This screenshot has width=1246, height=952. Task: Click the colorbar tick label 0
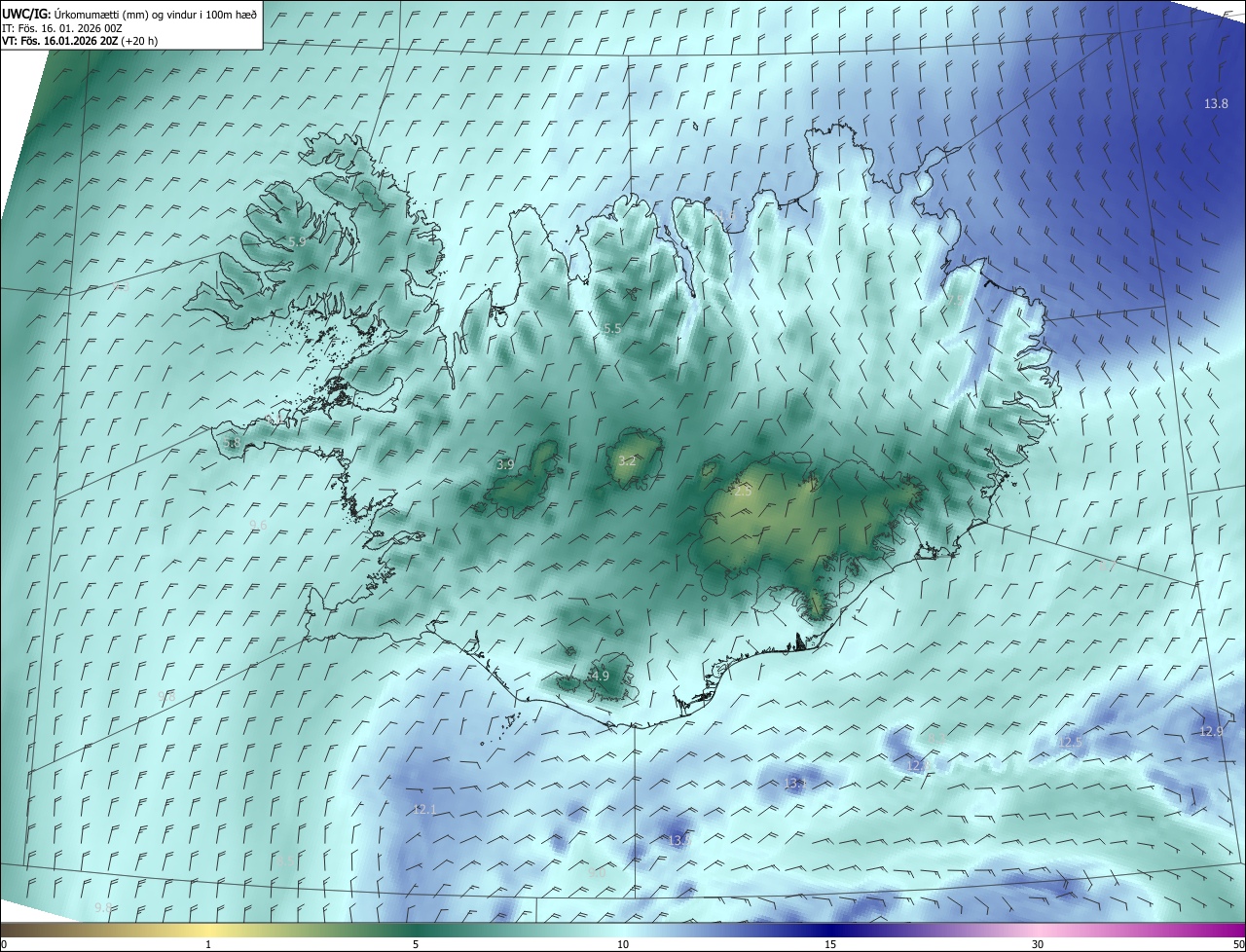4,944
